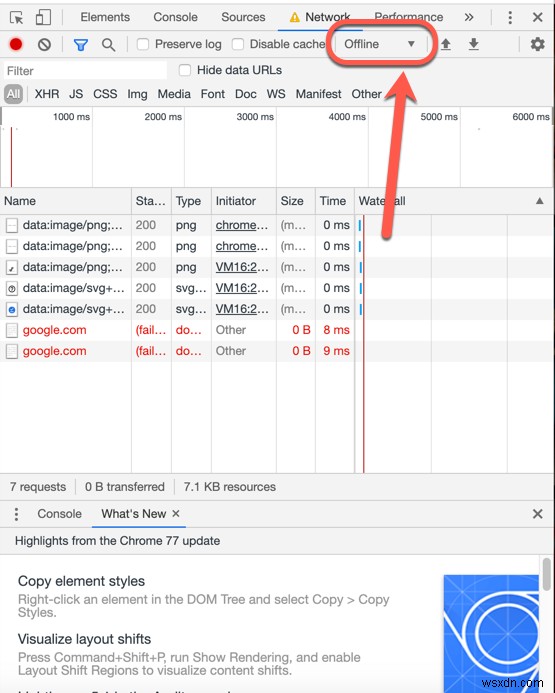This screenshot has width=555, height=693.
Task: Select the All filter type
Action: click(x=13, y=94)
